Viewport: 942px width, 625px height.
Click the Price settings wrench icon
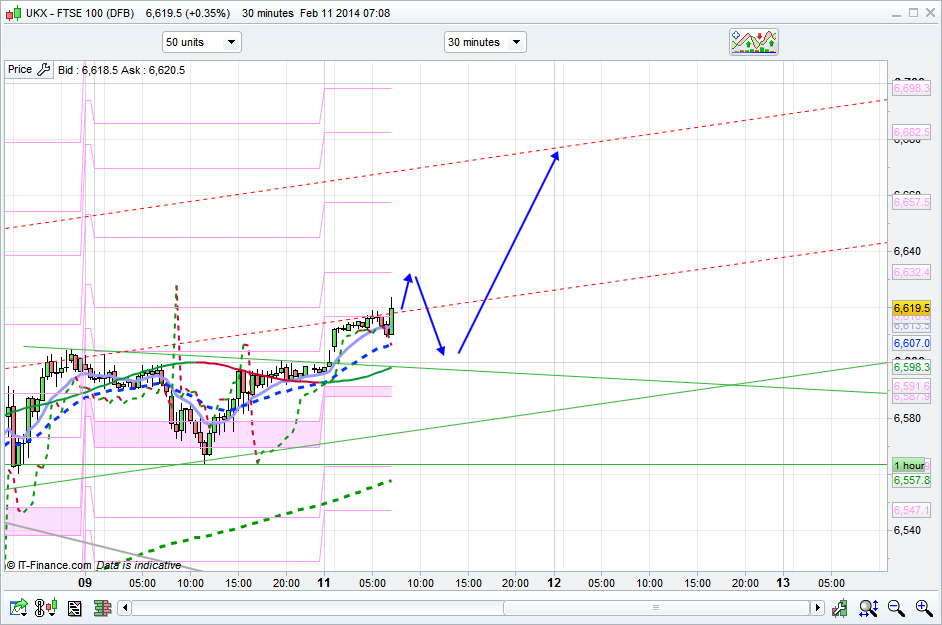(x=43, y=70)
